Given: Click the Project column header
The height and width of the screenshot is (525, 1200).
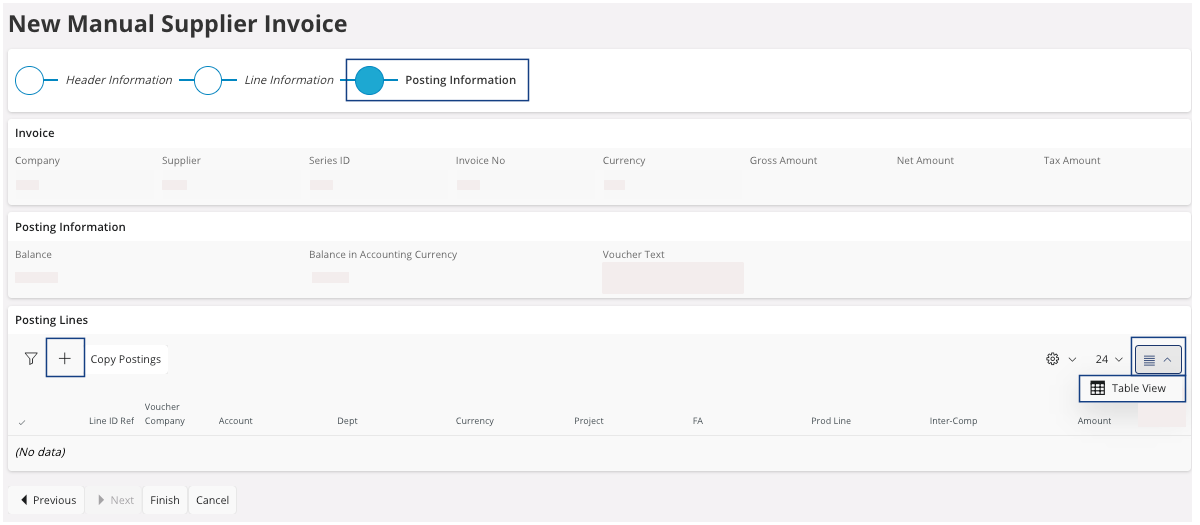Looking at the screenshot, I should click(589, 421).
